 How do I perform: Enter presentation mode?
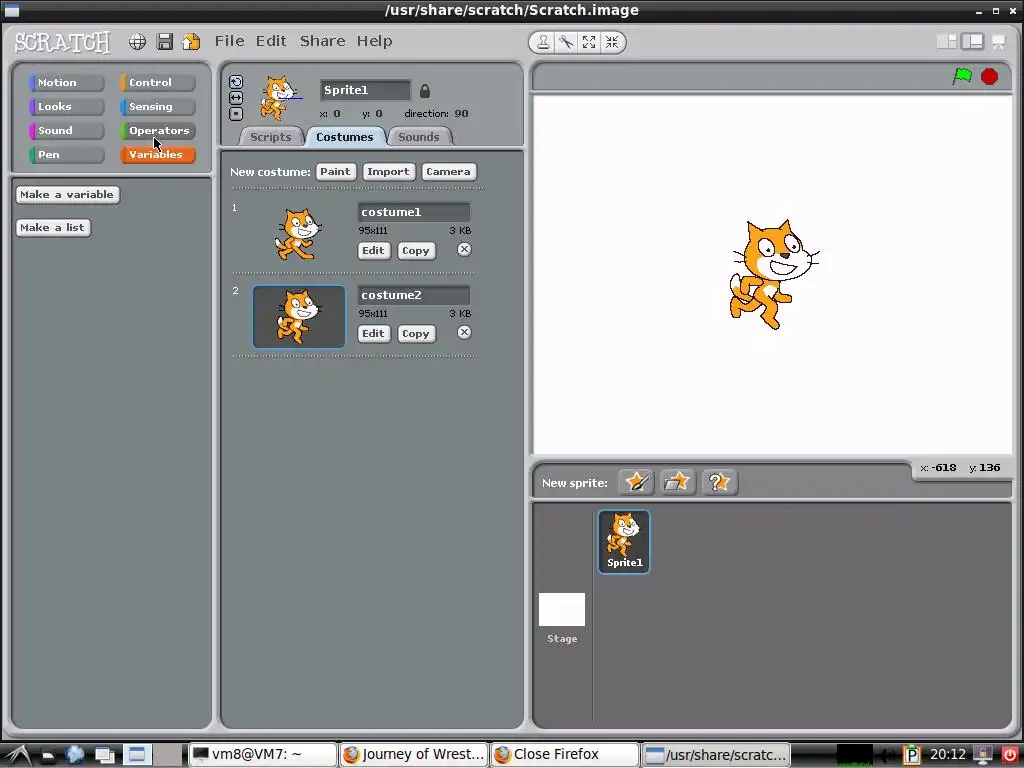click(x=999, y=42)
